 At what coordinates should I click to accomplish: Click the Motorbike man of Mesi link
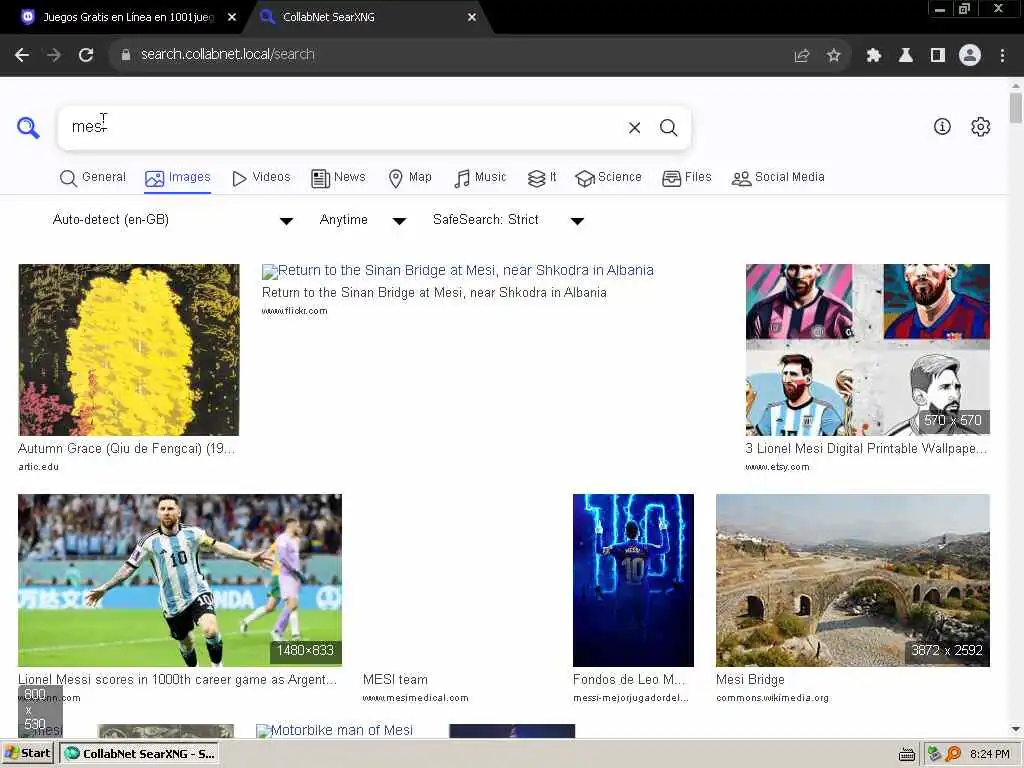pos(334,730)
